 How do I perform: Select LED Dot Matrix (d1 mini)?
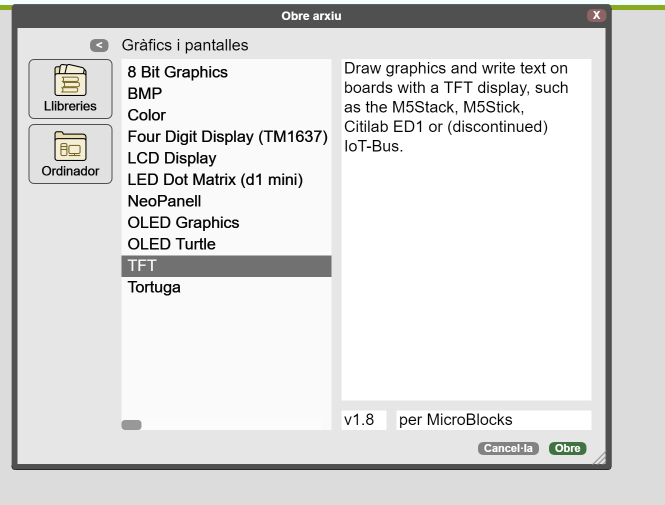coord(214,180)
